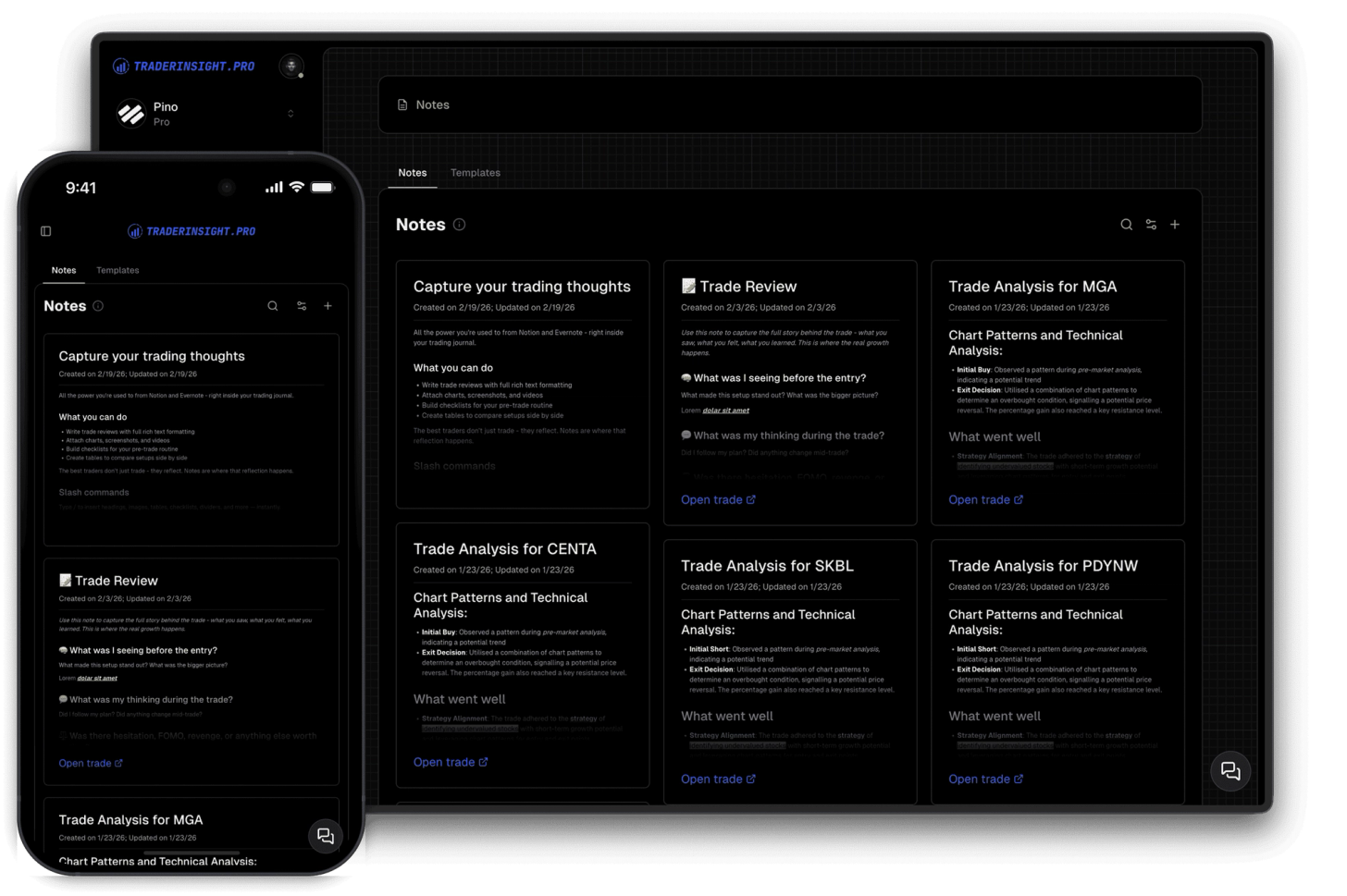Toggle the sidebar panel icon on phone
The height and width of the screenshot is (896, 1347).
click(46, 231)
